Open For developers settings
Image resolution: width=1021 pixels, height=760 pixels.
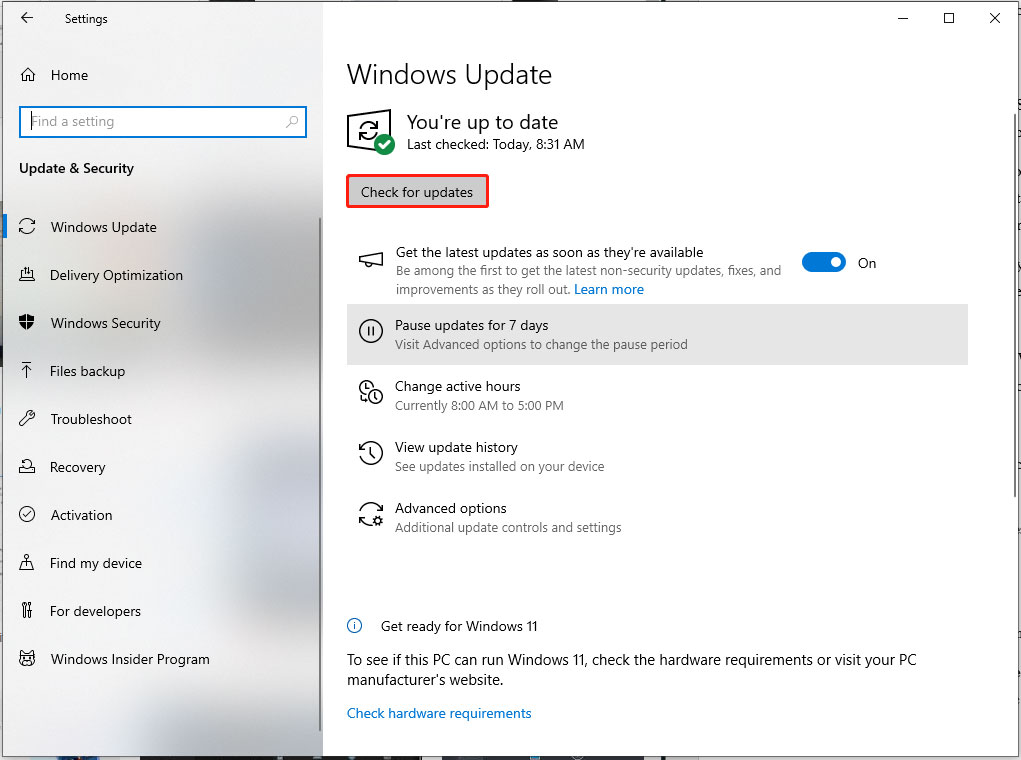[161, 611]
